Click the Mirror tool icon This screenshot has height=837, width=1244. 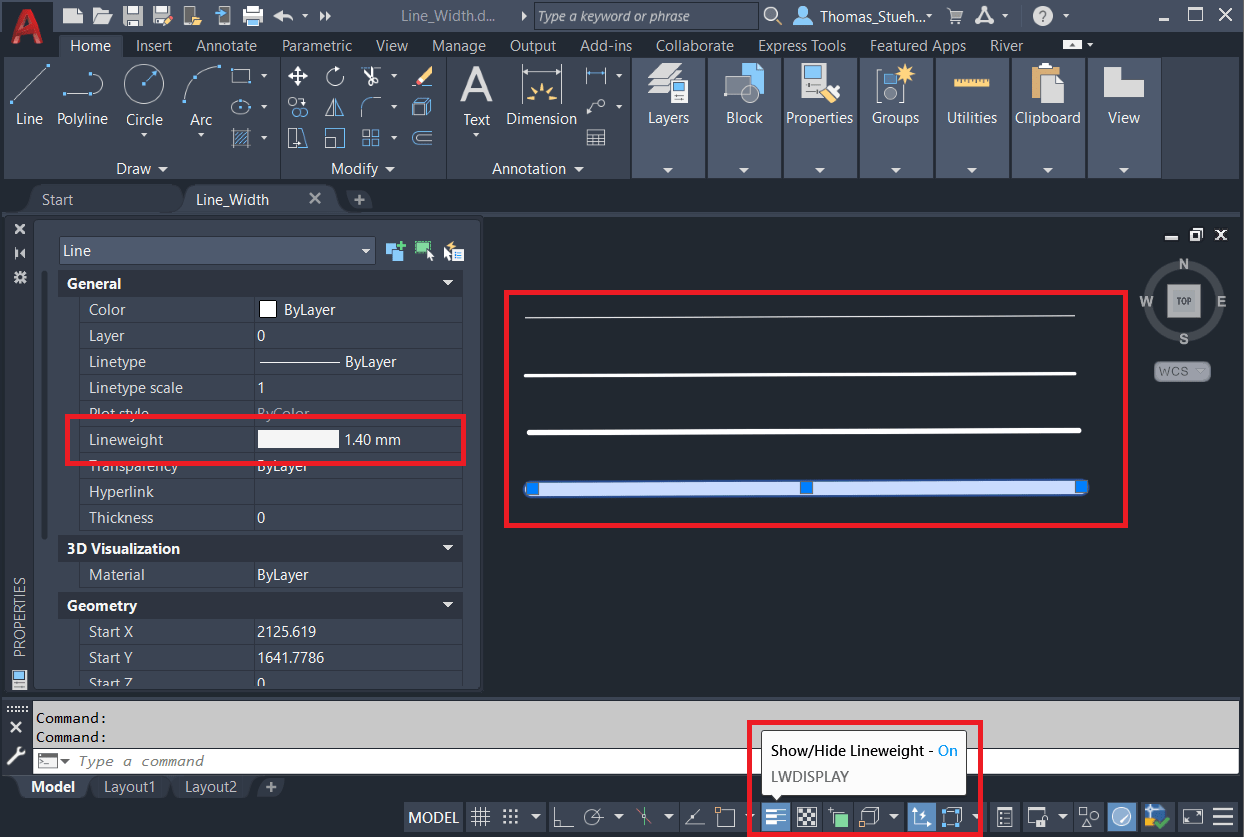point(335,107)
